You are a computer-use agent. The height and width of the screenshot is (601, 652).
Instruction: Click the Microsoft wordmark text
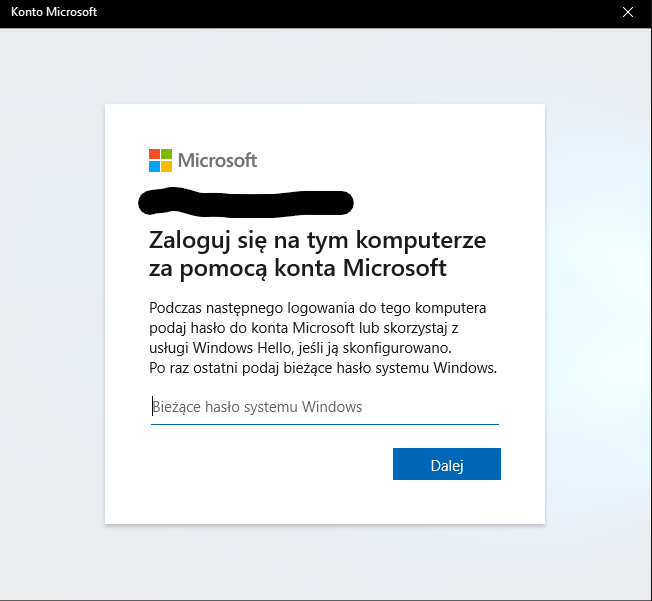coord(217,161)
